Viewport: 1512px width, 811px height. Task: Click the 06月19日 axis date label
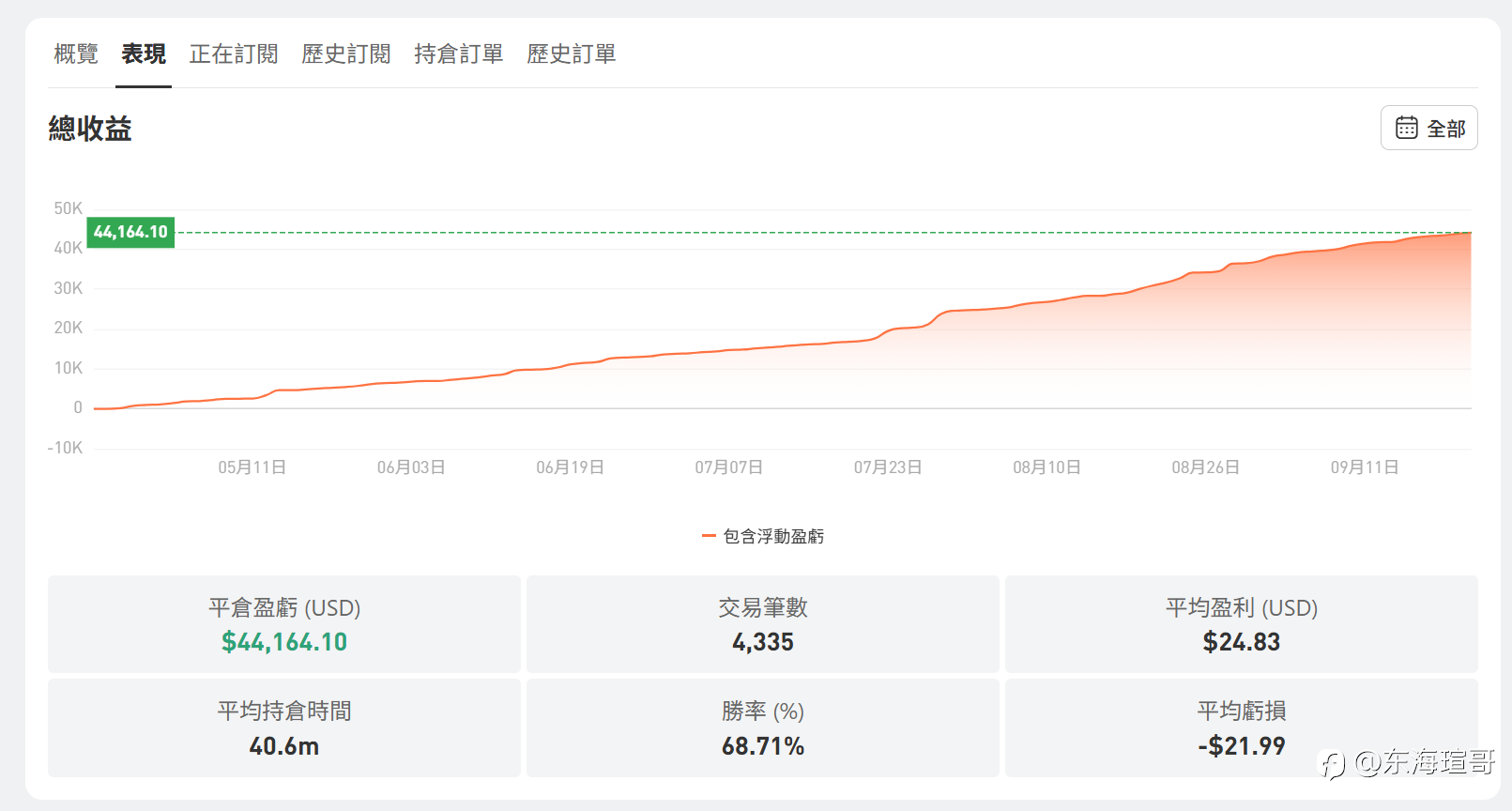[571, 467]
